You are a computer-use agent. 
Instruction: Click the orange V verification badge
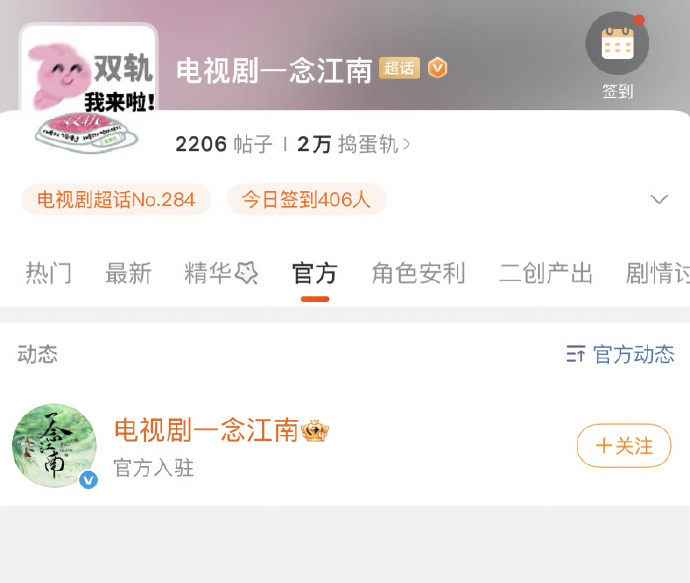tap(437, 68)
